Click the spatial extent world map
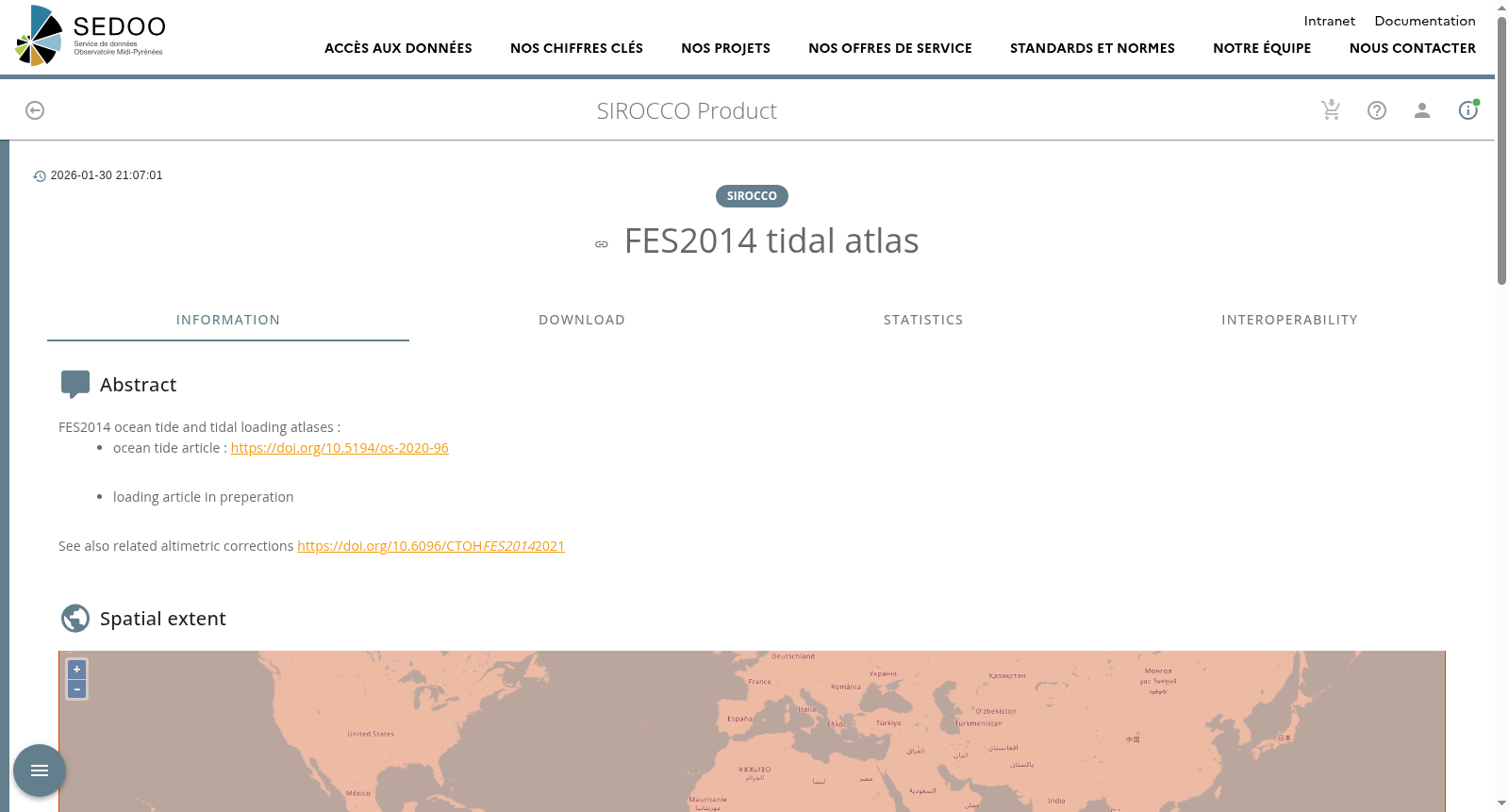Image resolution: width=1509 pixels, height=812 pixels. (x=752, y=731)
